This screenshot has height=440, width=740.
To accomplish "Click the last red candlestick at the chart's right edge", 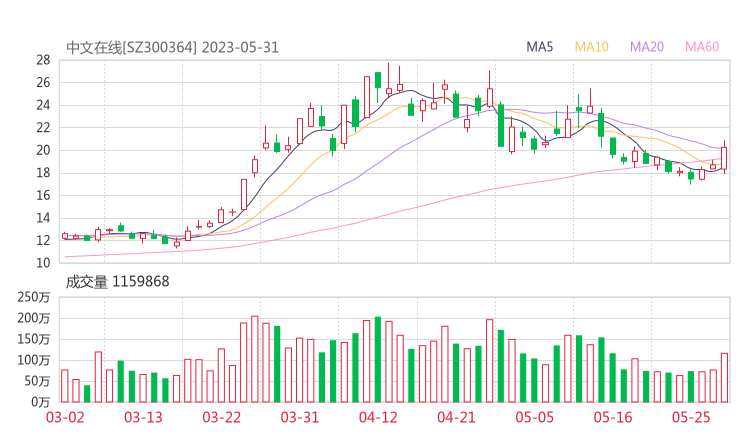I will tap(724, 158).
